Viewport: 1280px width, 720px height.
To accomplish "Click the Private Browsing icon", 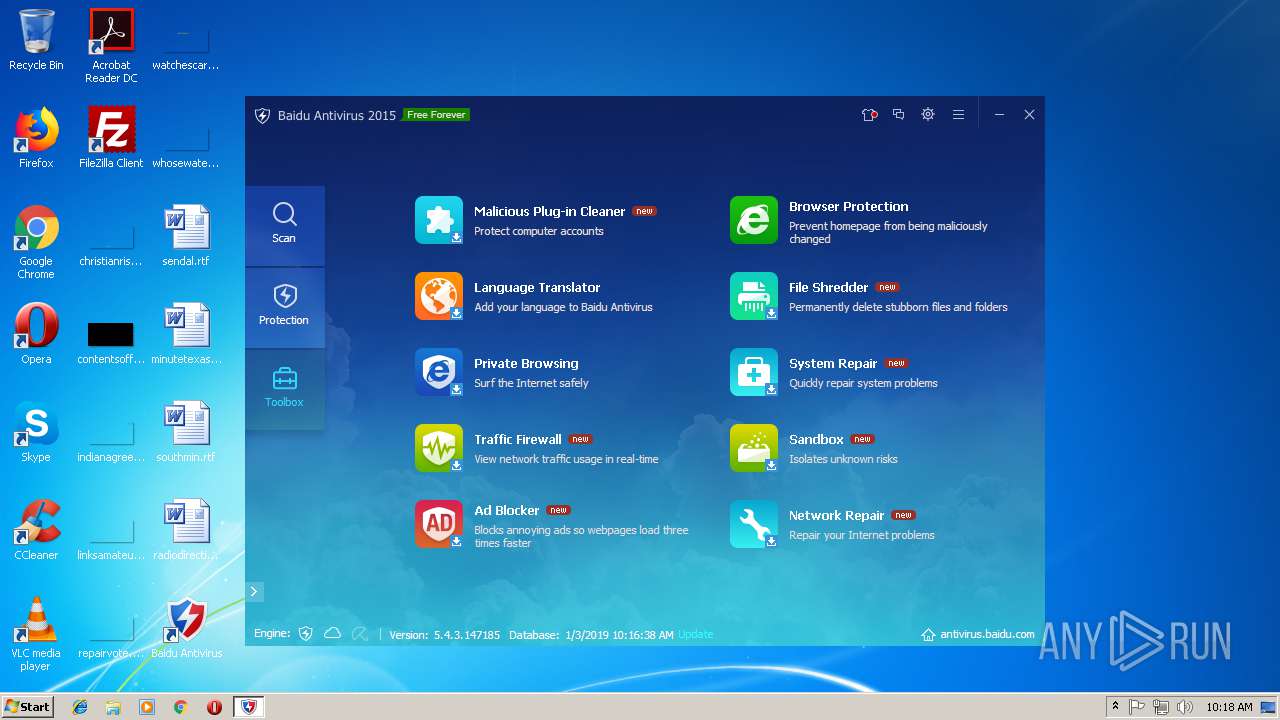I will tap(439, 372).
